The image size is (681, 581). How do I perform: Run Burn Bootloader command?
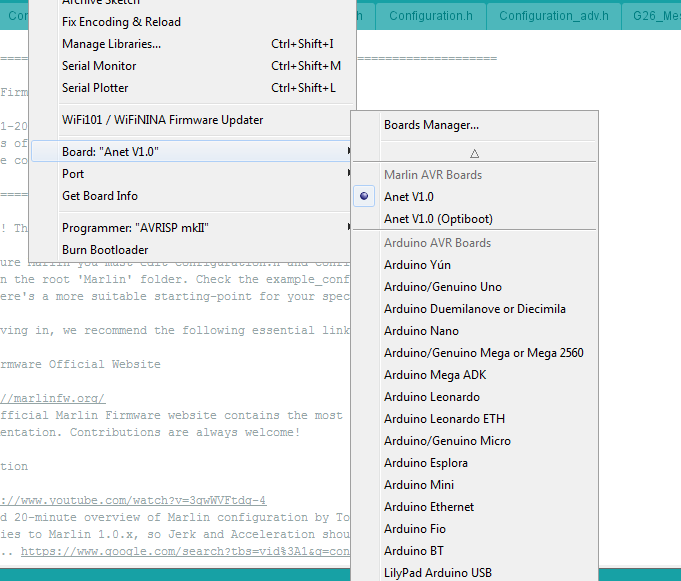click(x=191, y=250)
